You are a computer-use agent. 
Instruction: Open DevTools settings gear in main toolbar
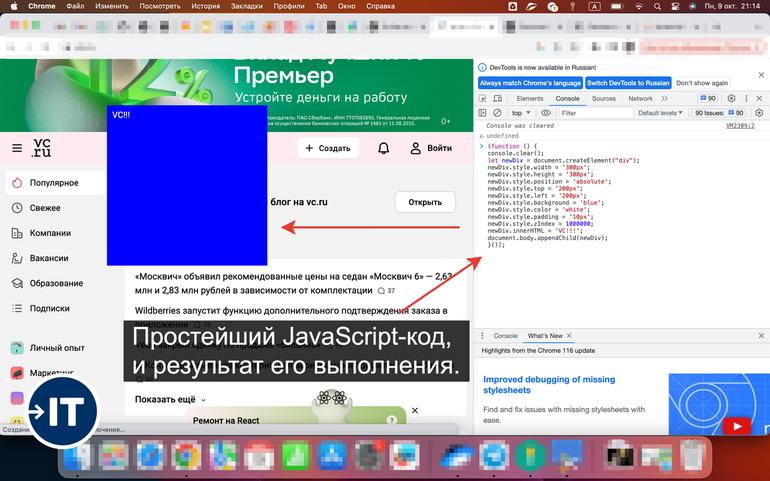coord(731,98)
